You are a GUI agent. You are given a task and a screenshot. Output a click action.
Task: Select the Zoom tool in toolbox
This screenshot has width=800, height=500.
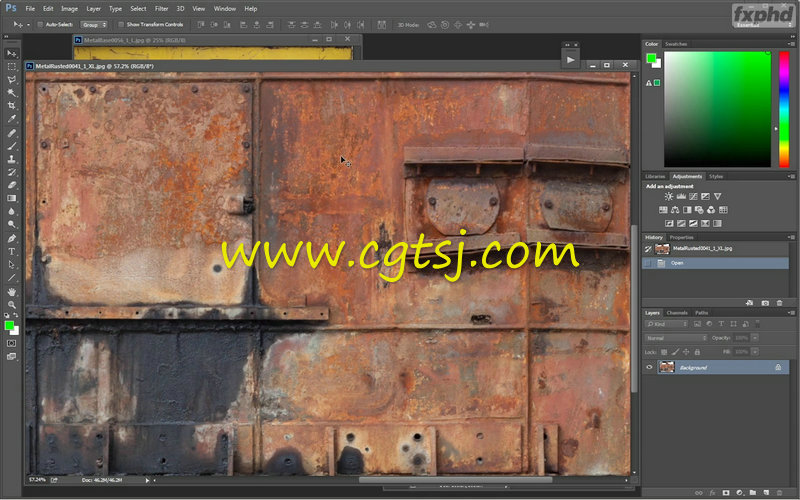click(x=11, y=305)
